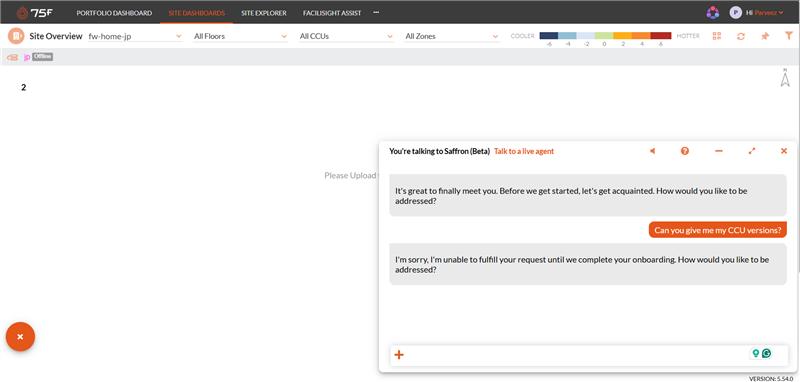The height and width of the screenshot is (382, 800).
Task: Select the dark blue -6 color swatch
Action: (548, 36)
